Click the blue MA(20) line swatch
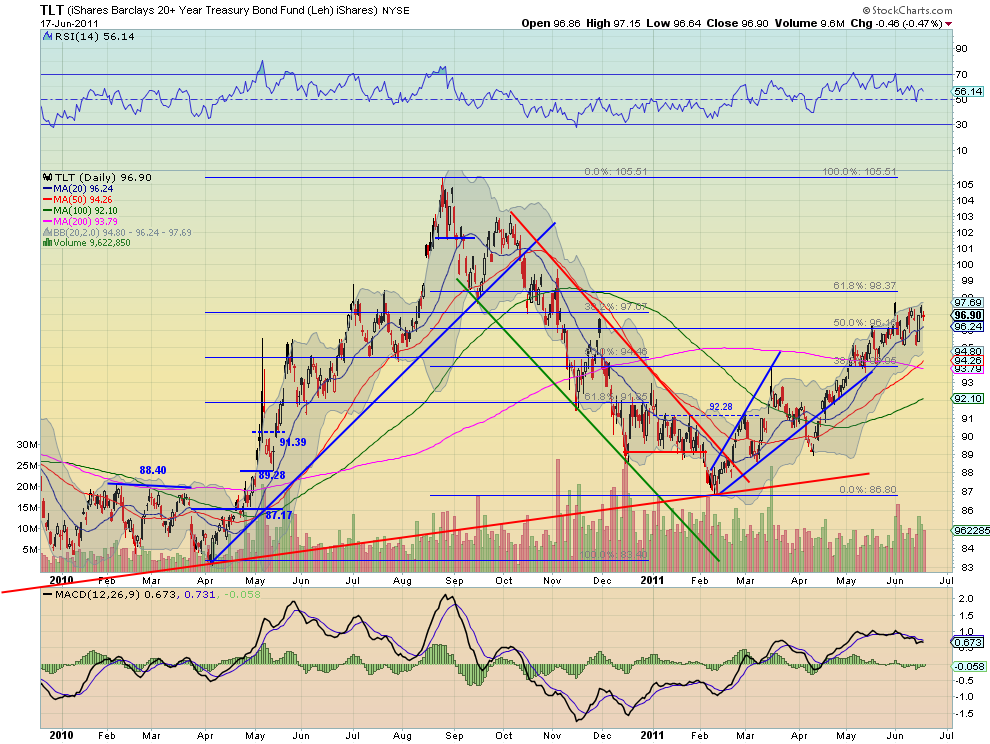Screen dimensions: 990x744 [47, 189]
